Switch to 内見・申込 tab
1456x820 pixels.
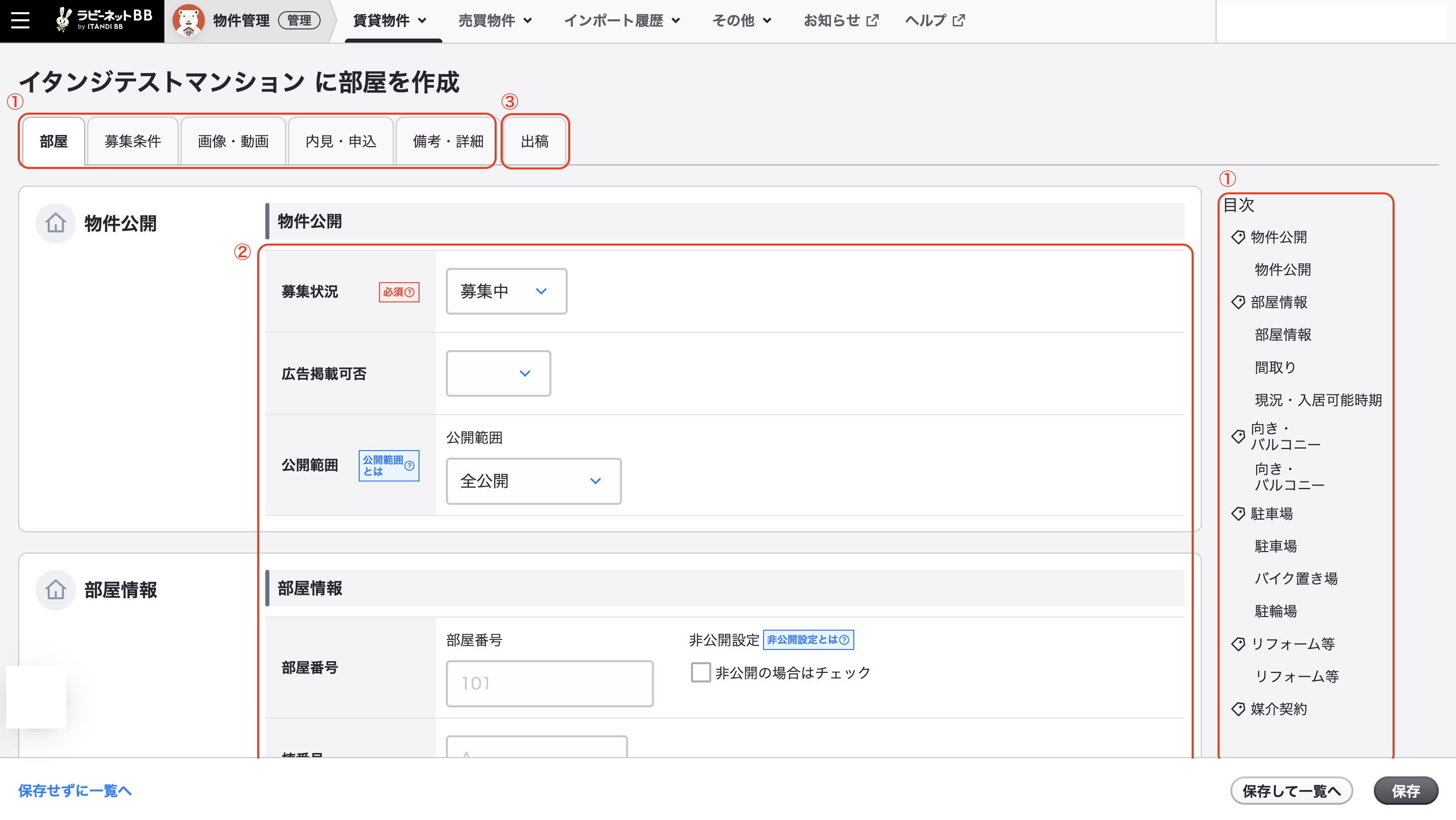[341, 142]
